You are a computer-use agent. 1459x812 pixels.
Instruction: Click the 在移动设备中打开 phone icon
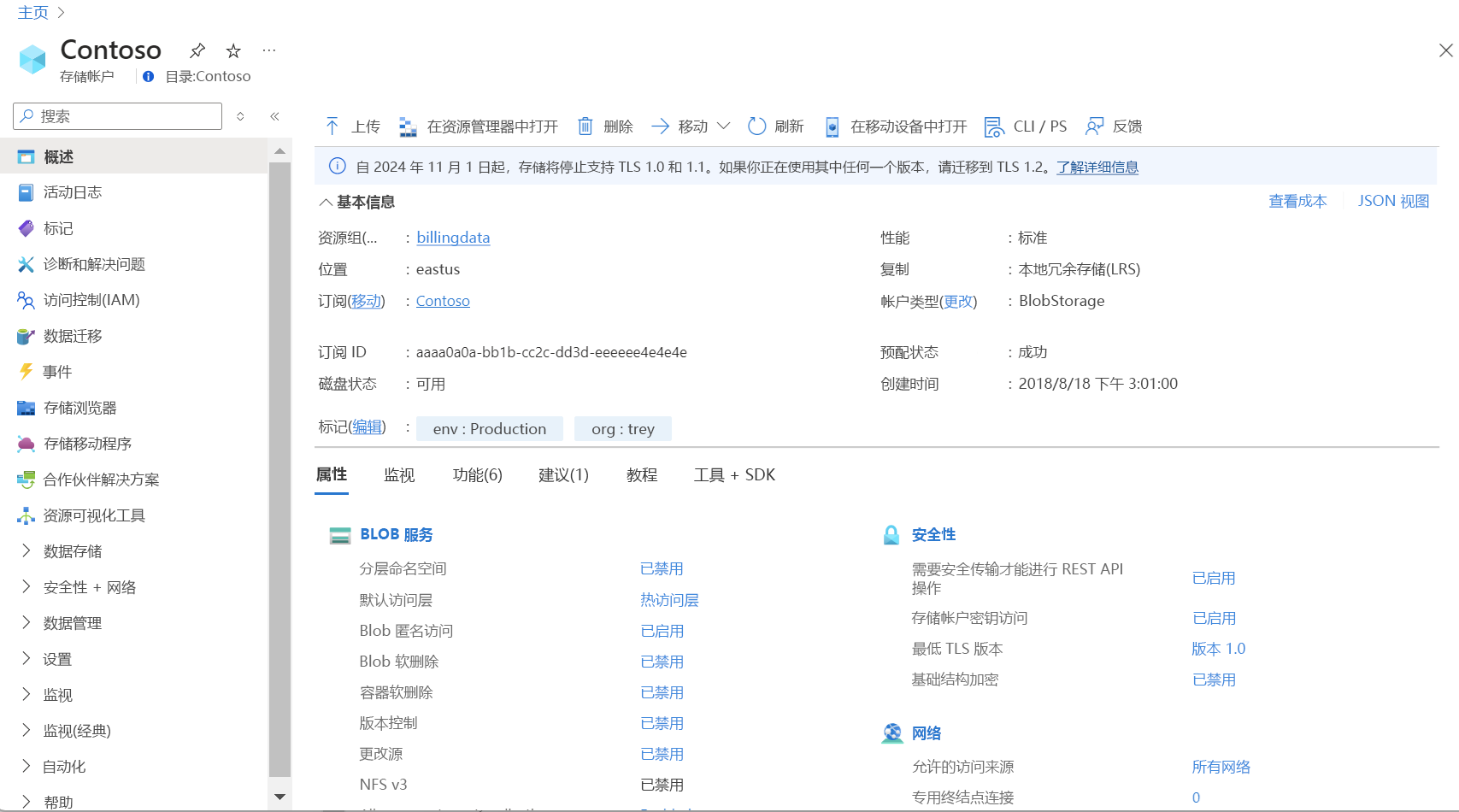[832, 127]
